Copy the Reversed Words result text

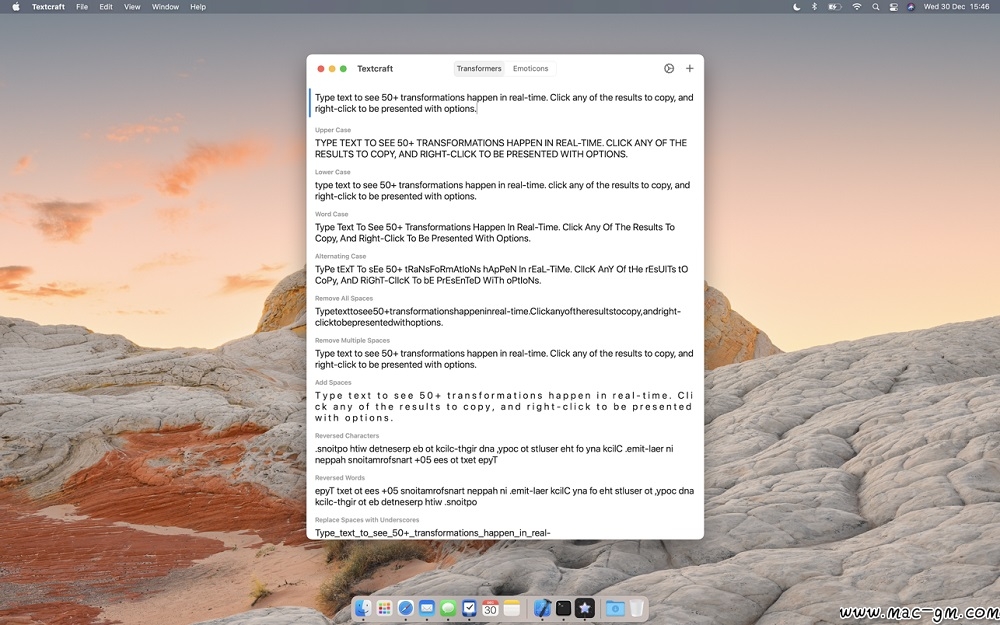504,496
